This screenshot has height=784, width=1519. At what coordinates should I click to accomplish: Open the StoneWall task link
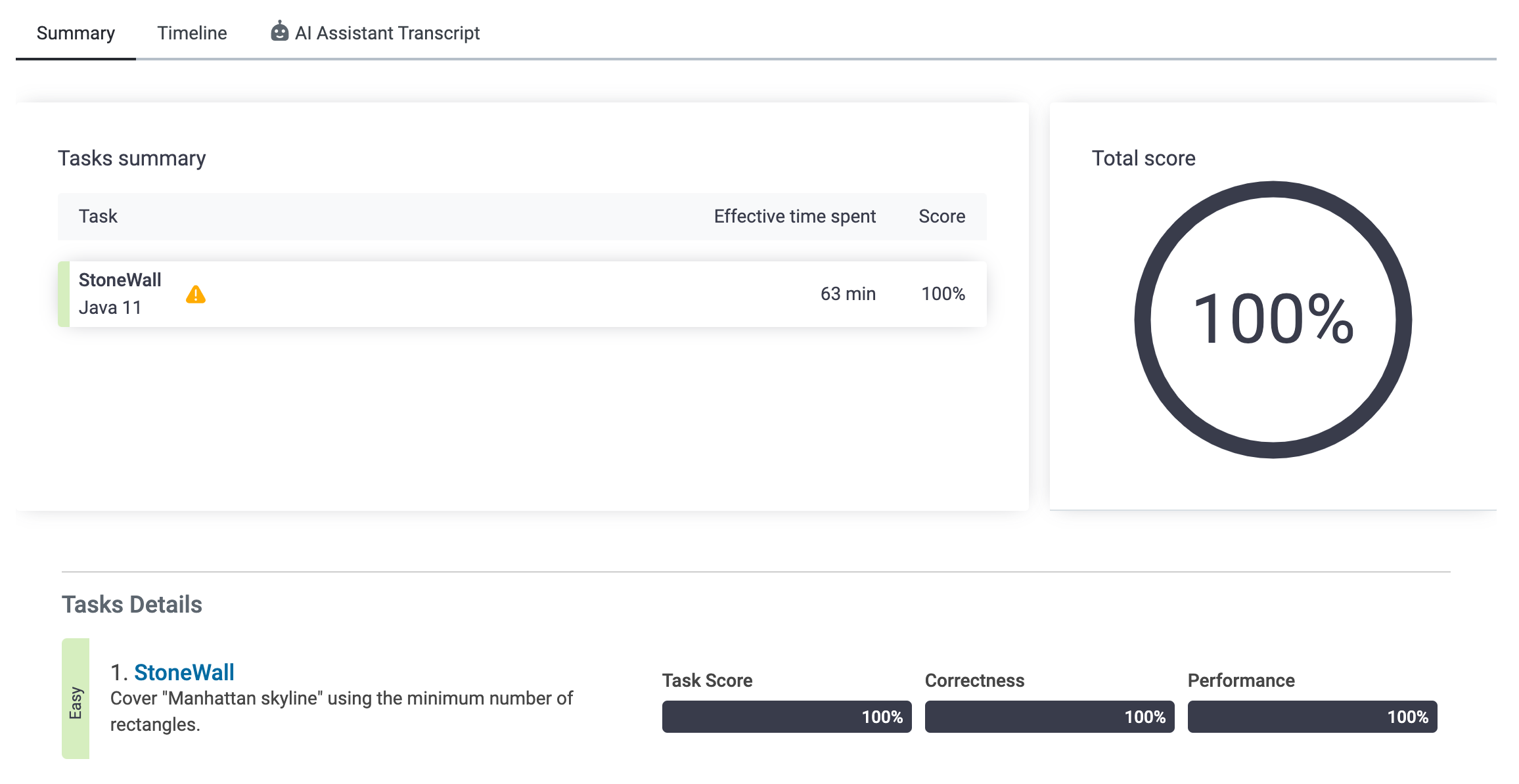[184, 672]
